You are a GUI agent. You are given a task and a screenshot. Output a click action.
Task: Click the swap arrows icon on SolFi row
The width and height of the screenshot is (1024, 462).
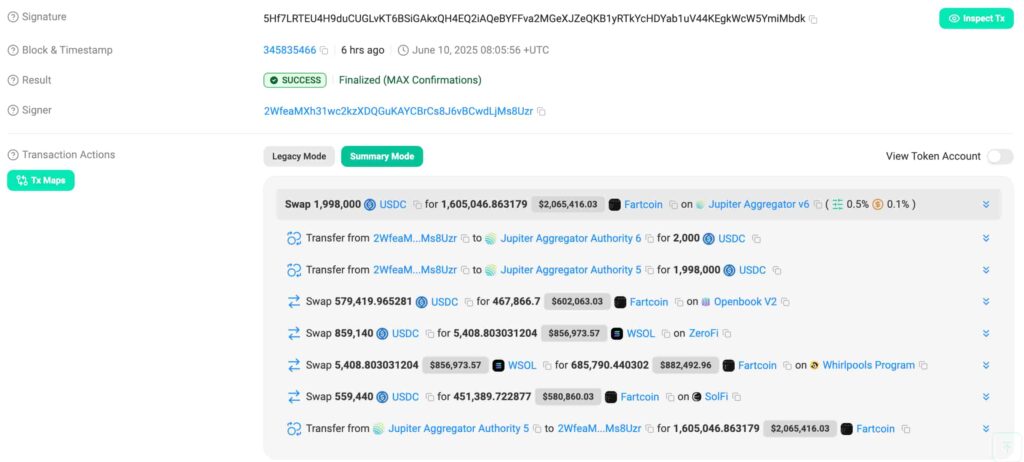294,397
